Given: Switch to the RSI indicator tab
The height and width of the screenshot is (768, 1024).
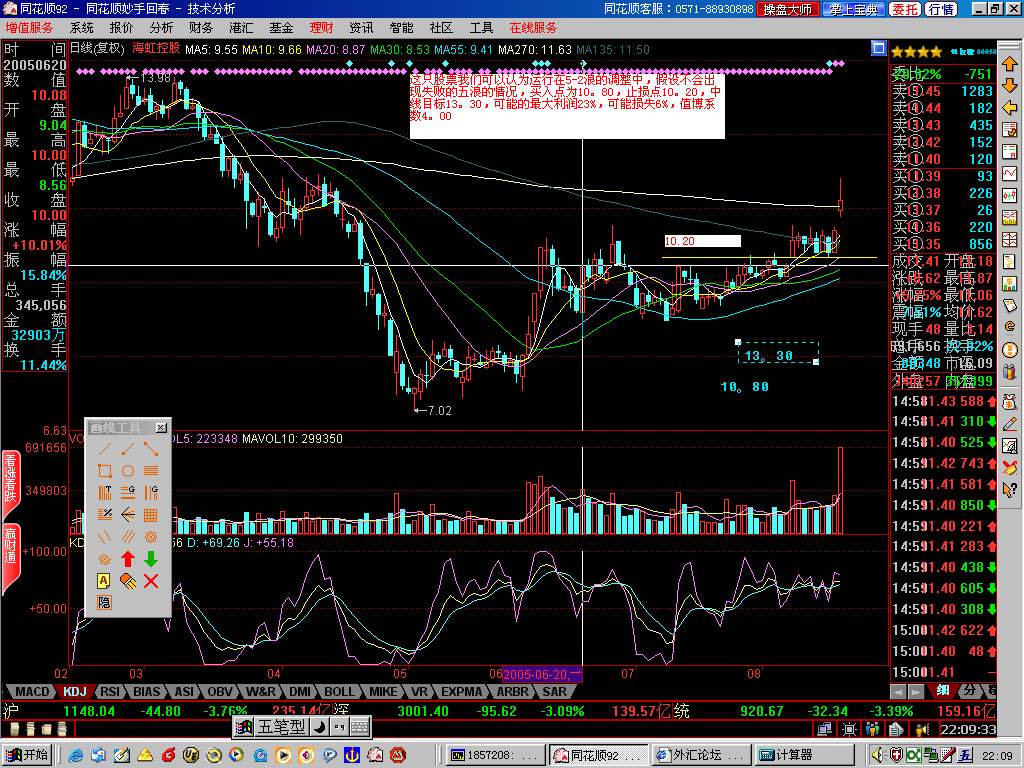Looking at the screenshot, I should (110, 692).
